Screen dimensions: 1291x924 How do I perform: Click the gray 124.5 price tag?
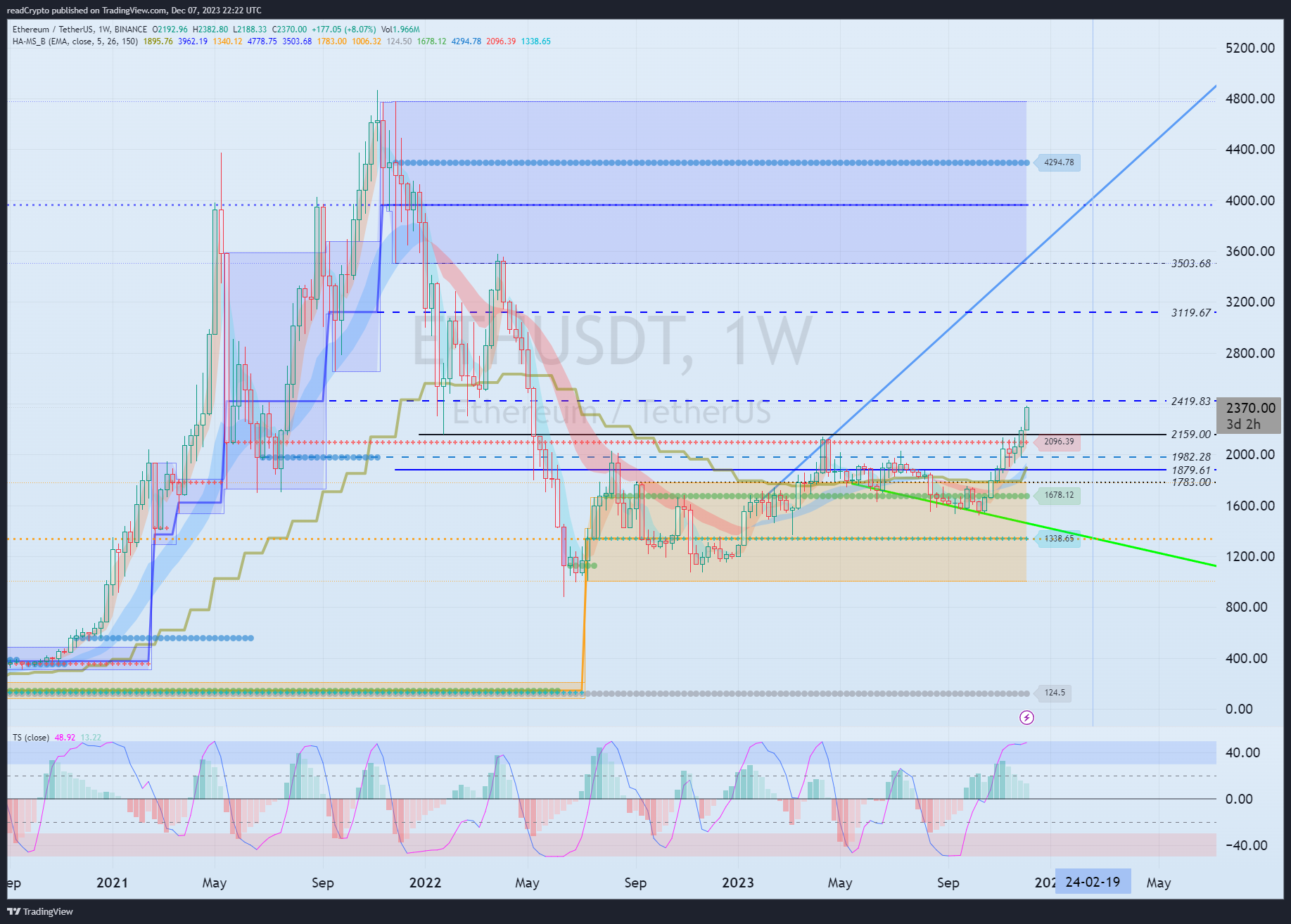1054,693
